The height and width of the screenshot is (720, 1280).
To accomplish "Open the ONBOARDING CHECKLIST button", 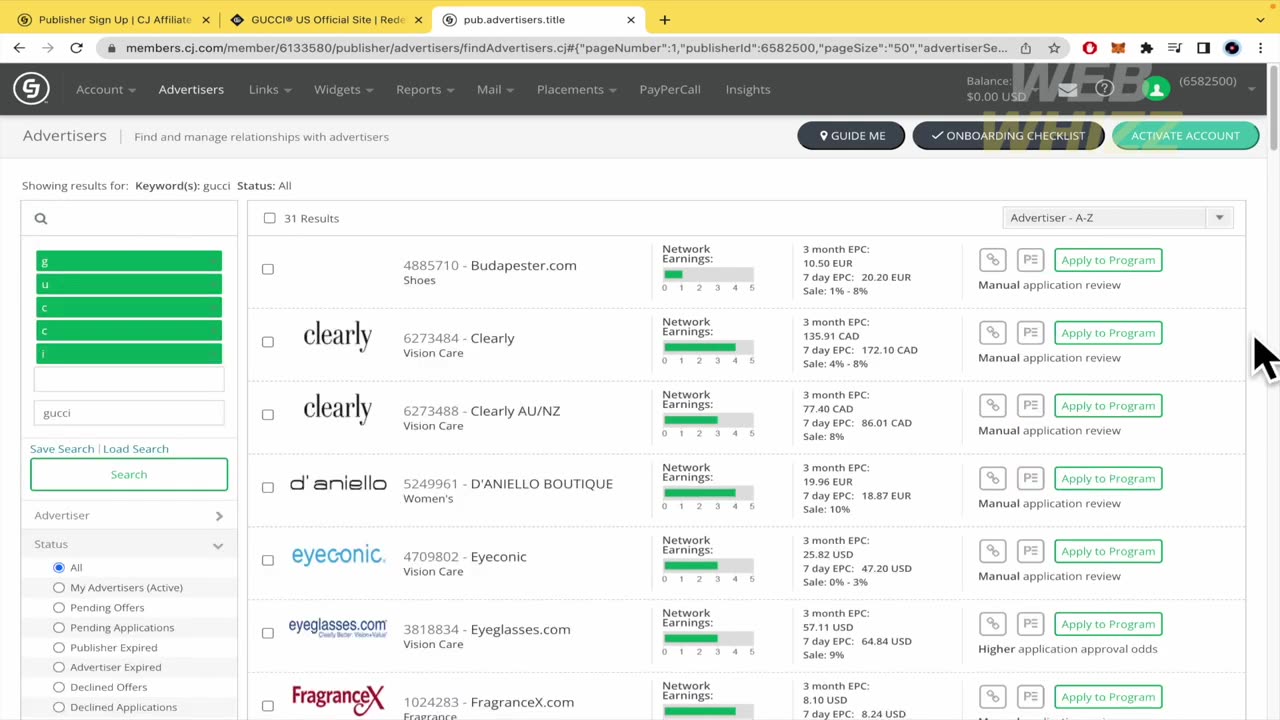I will 1008,136.
